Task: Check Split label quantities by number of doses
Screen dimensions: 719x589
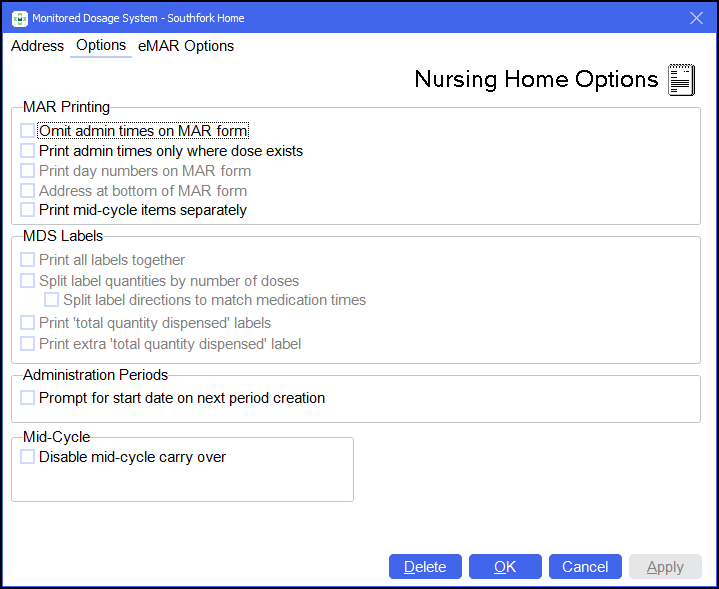Action: click(x=27, y=281)
